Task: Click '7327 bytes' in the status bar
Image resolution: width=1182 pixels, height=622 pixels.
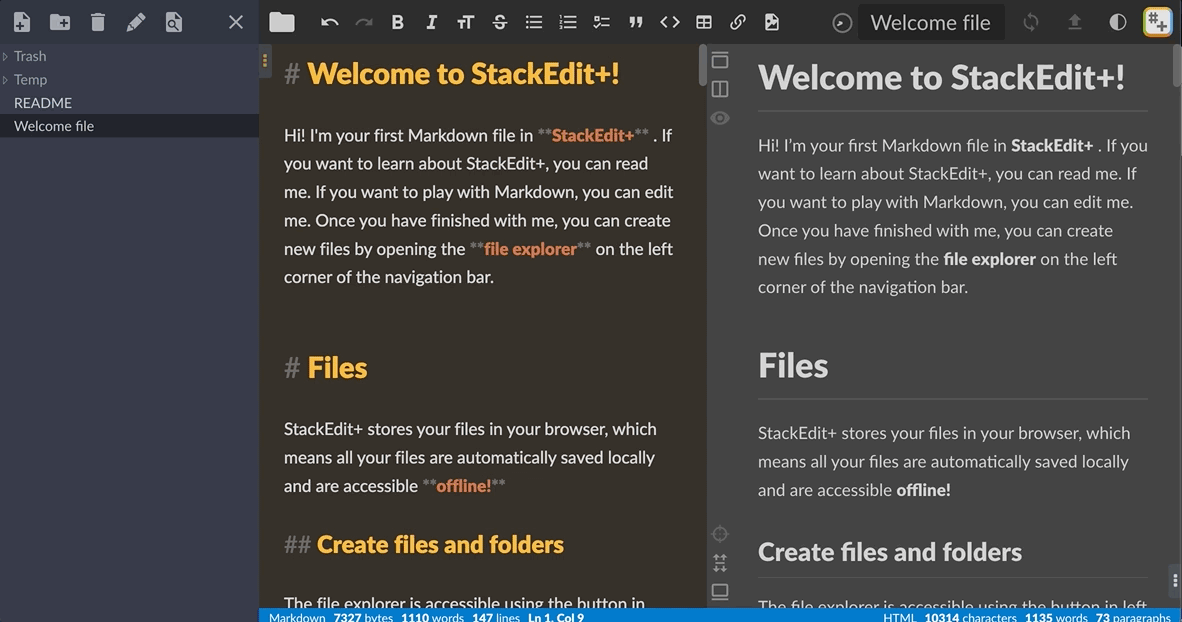Action: click(363, 617)
